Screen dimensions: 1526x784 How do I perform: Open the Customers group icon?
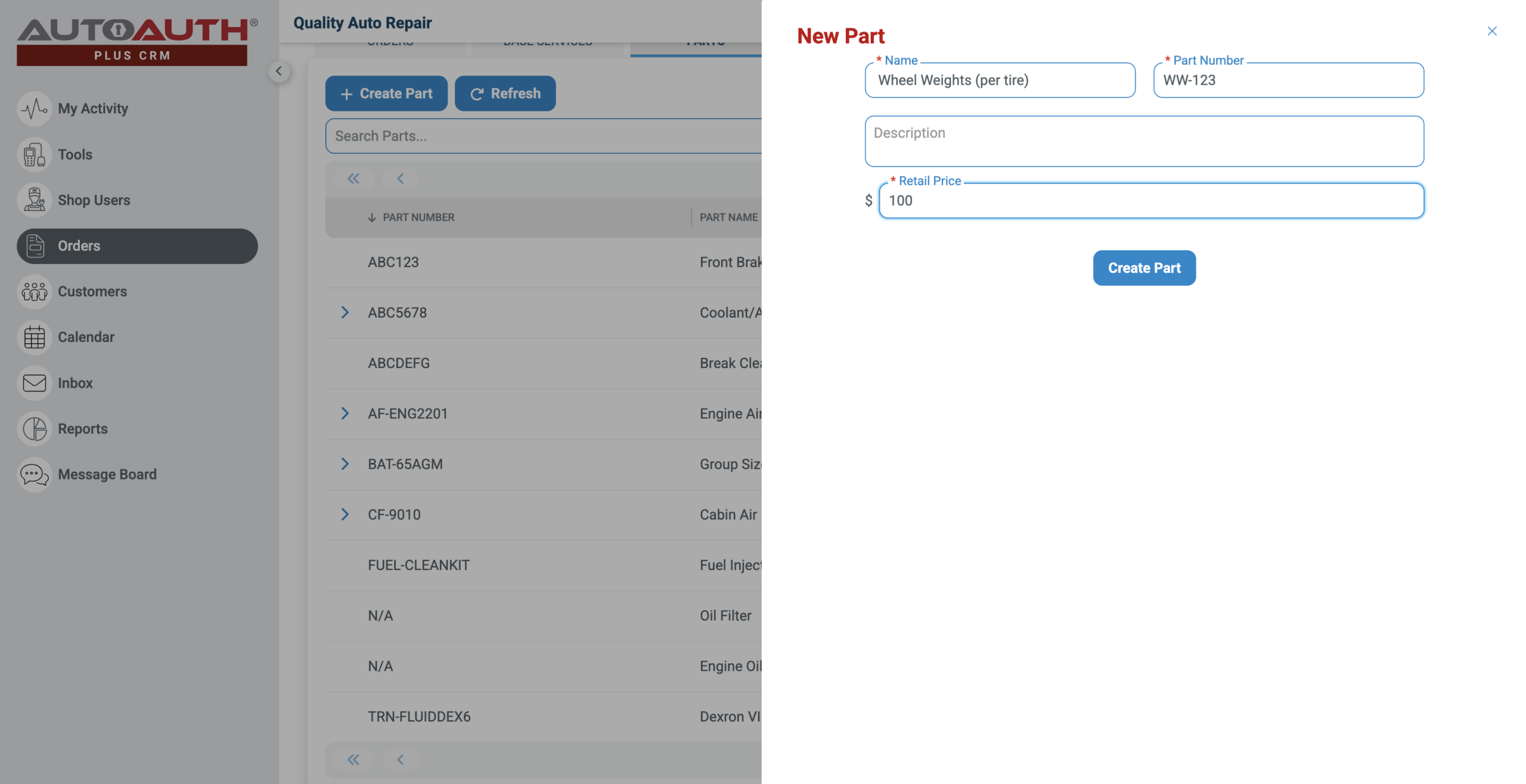(x=34, y=291)
